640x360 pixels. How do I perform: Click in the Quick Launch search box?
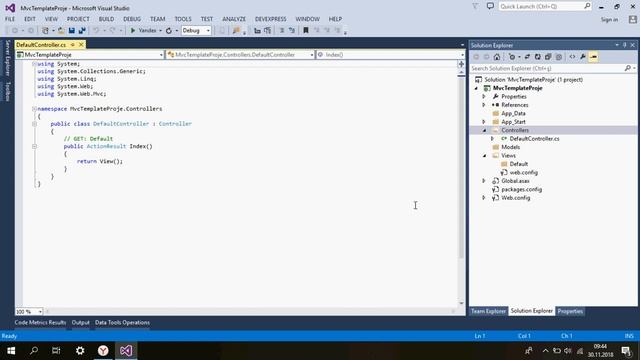click(545, 6)
